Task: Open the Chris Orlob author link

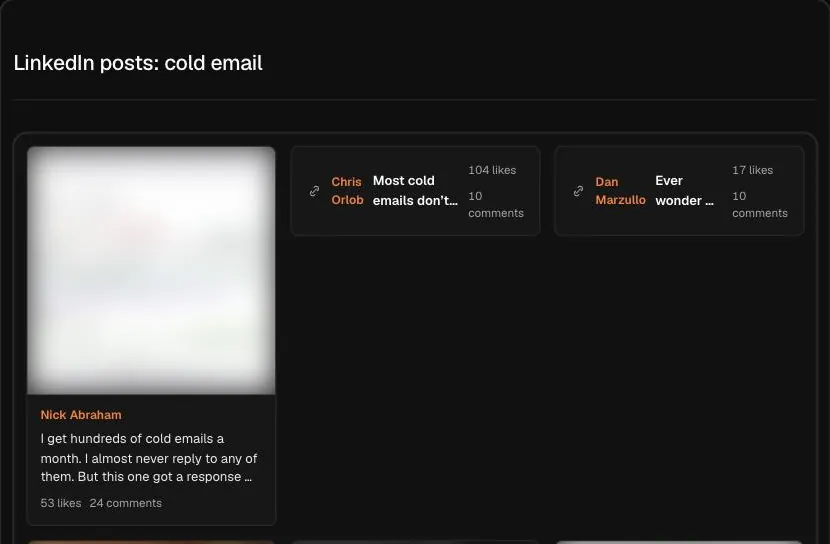Action: coord(347,191)
